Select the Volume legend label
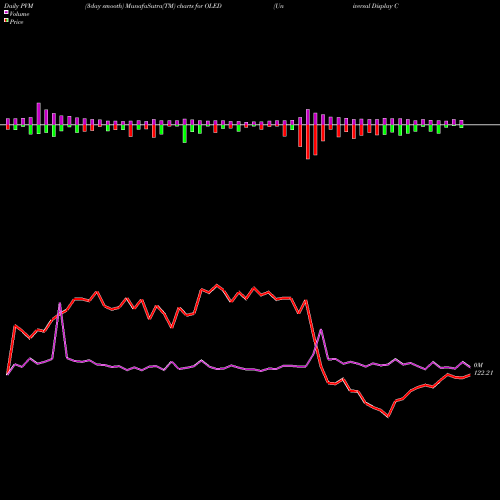The width and height of the screenshot is (500, 500). 19,14
